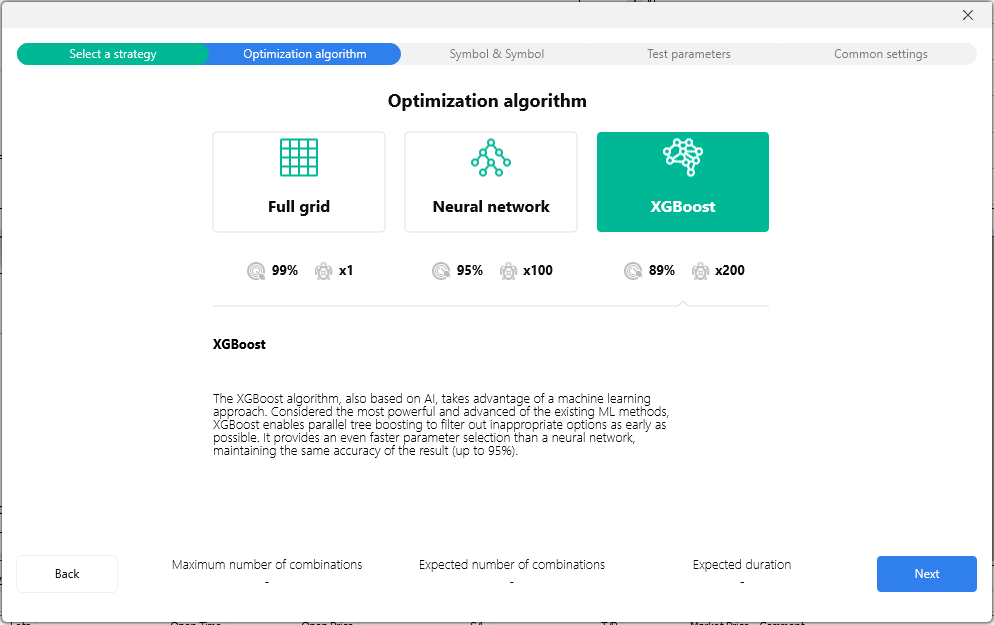
Task: Close the optimization wizard dialog
Action: [967, 15]
